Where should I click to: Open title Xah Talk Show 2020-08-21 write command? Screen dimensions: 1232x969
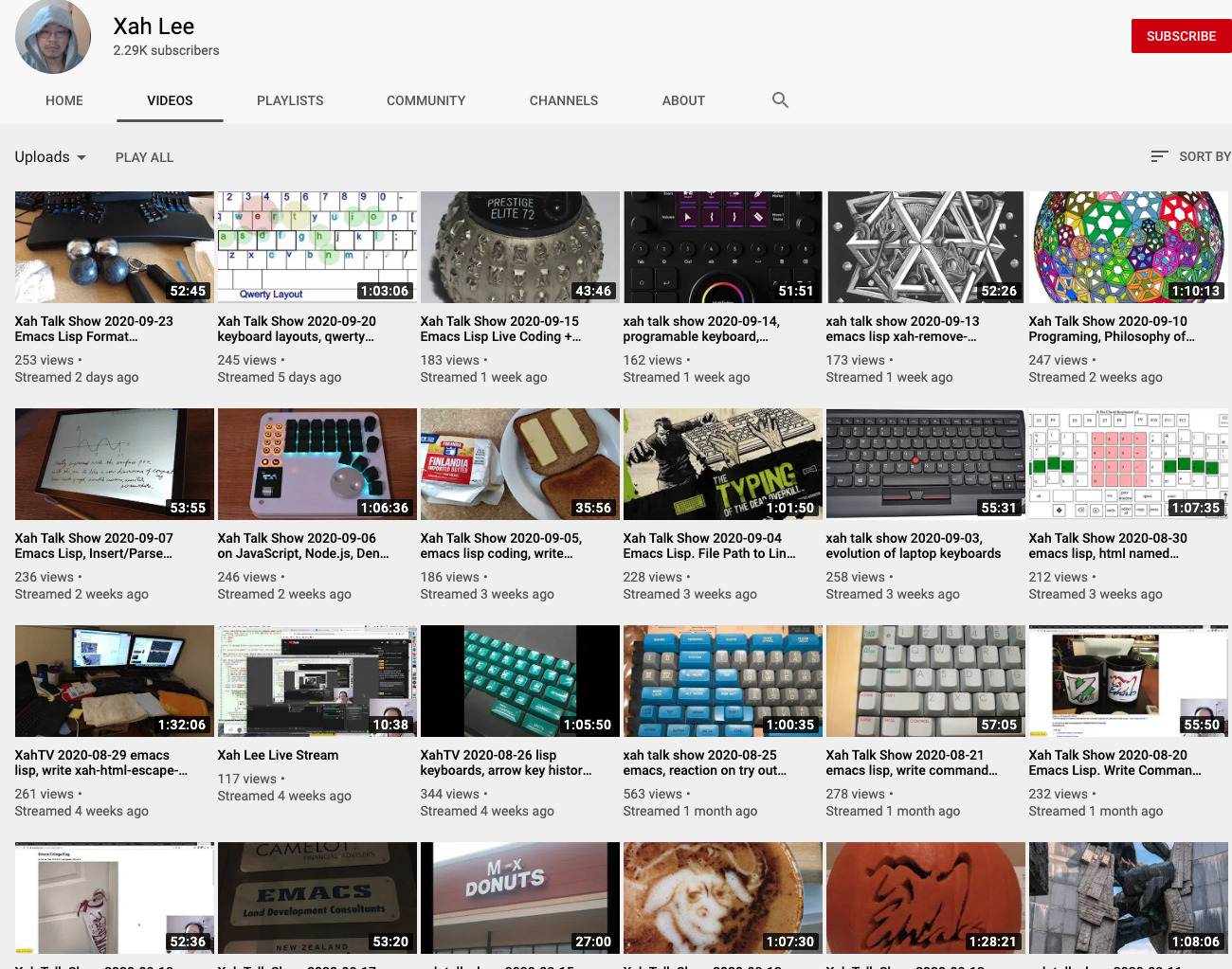click(x=912, y=763)
